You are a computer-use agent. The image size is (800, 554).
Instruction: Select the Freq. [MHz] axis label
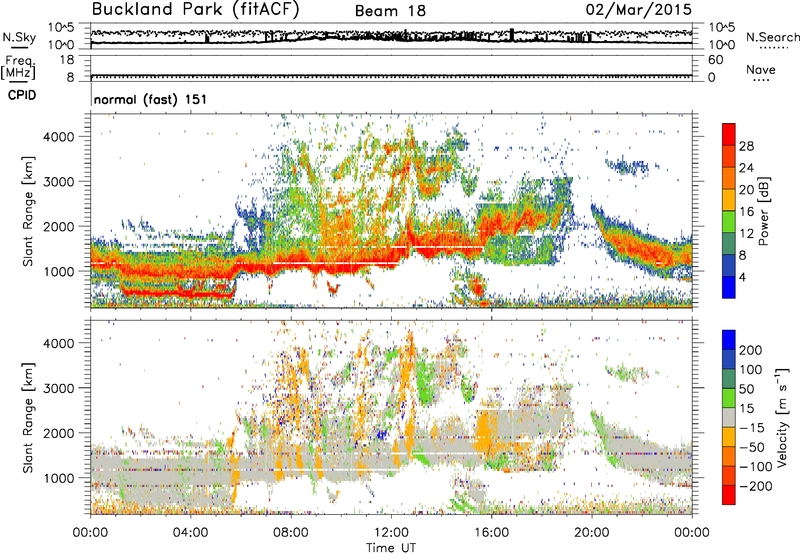(x=18, y=67)
